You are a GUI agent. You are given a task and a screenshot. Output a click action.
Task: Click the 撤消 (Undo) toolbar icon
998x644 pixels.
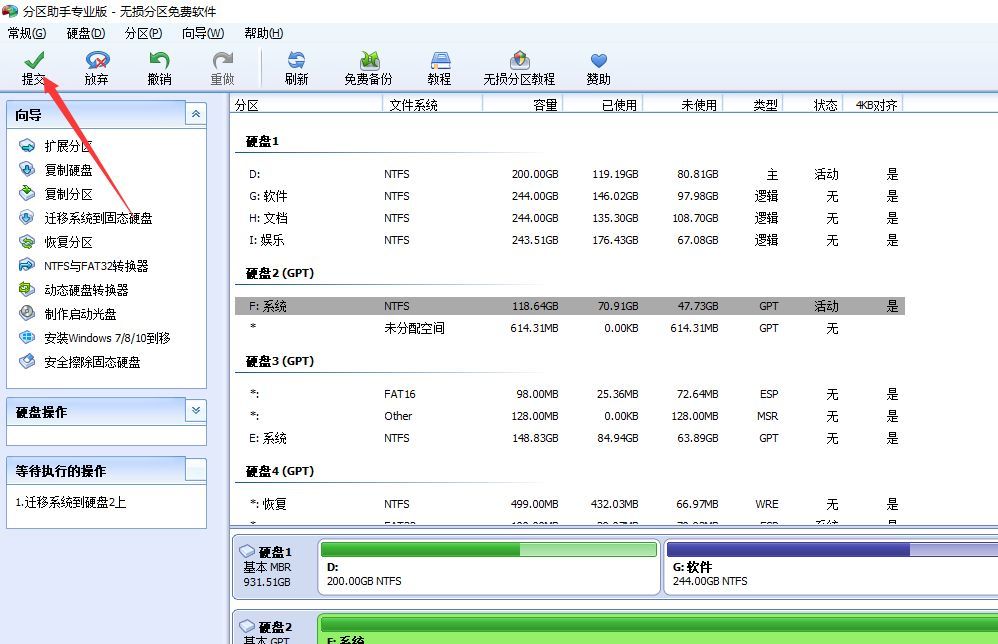pyautogui.click(x=159, y=60)
